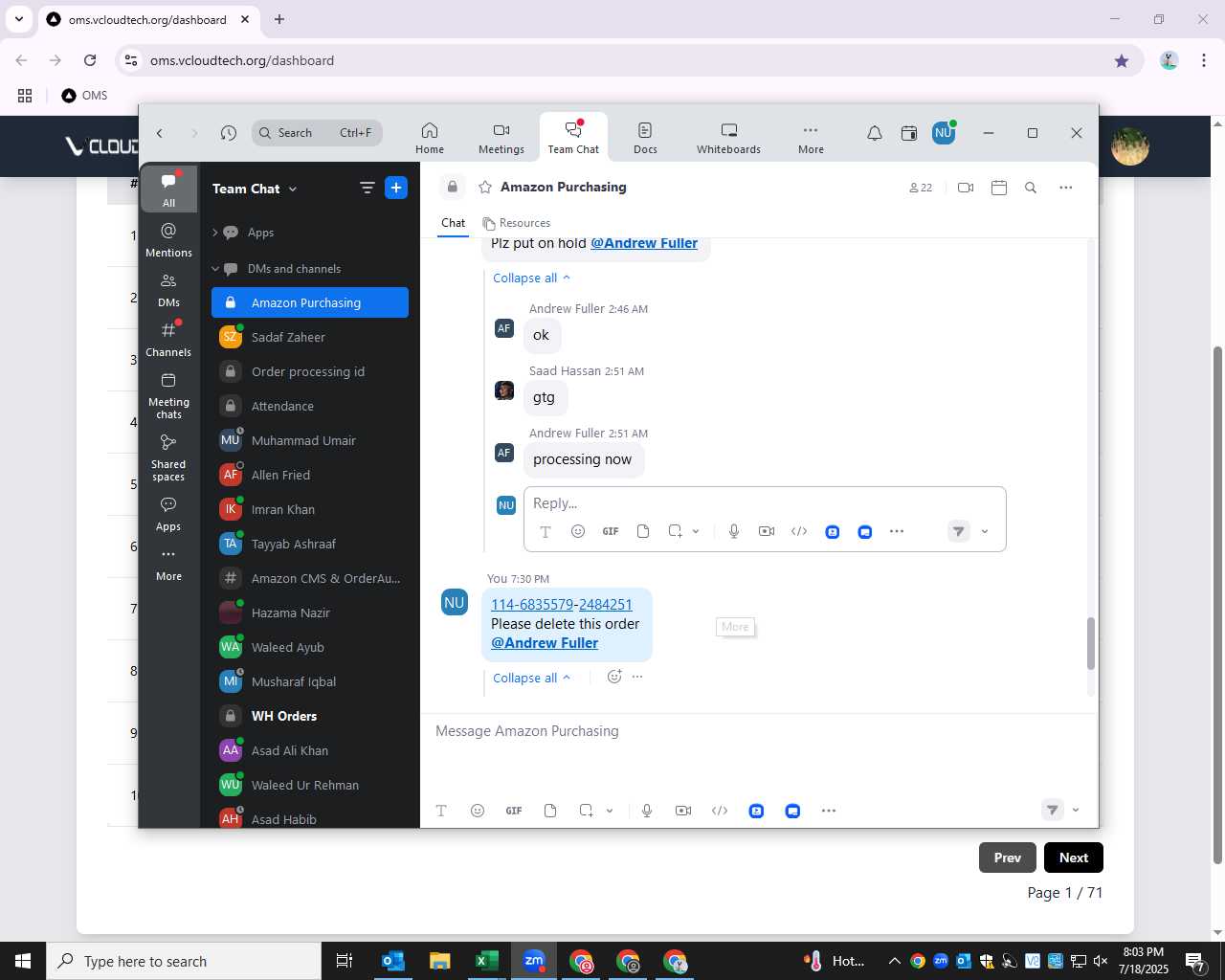1225x980 pixels.
Task: Open the Meetings tab
Action: click(x=501, y=138)
